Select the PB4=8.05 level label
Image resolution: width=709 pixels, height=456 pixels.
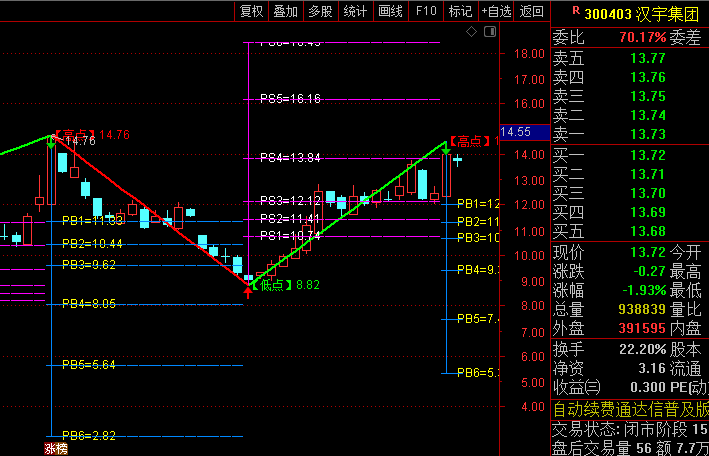pos(89,304)
